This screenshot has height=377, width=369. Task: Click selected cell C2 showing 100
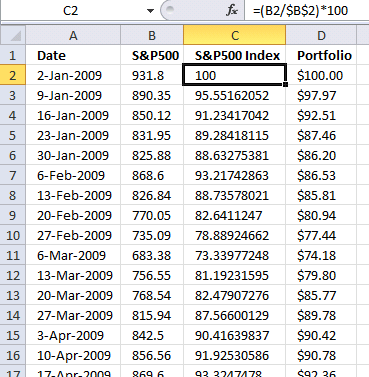pyautogui.click(x=235, y=75)
